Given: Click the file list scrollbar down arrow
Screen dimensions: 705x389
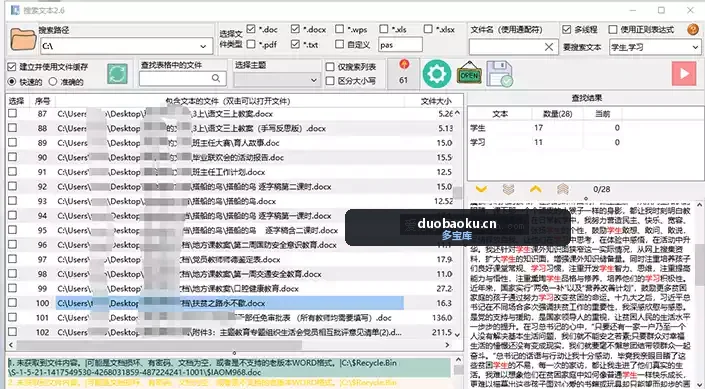Looking at the screenshot, I should pyautogui.click(x=458, y=335).
